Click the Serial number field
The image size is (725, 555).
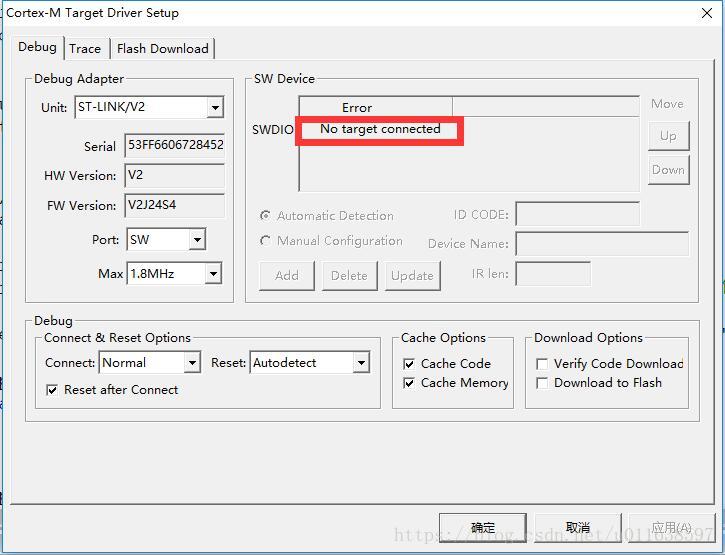pos(175,145)
